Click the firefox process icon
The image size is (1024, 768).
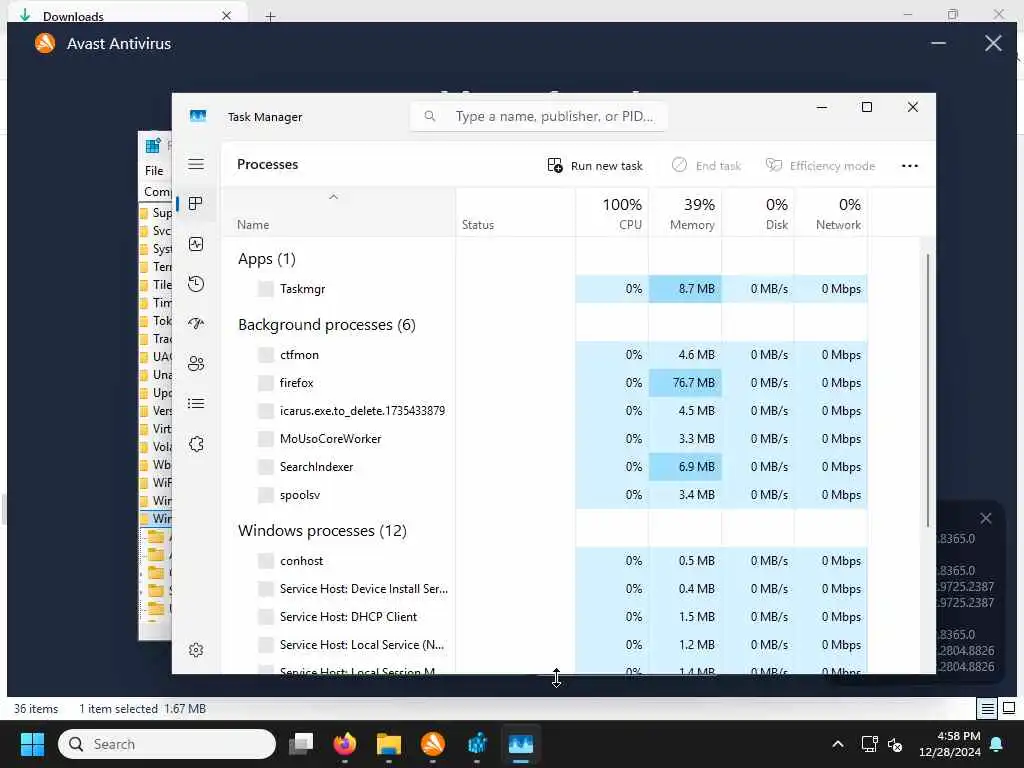pos(266,383)
